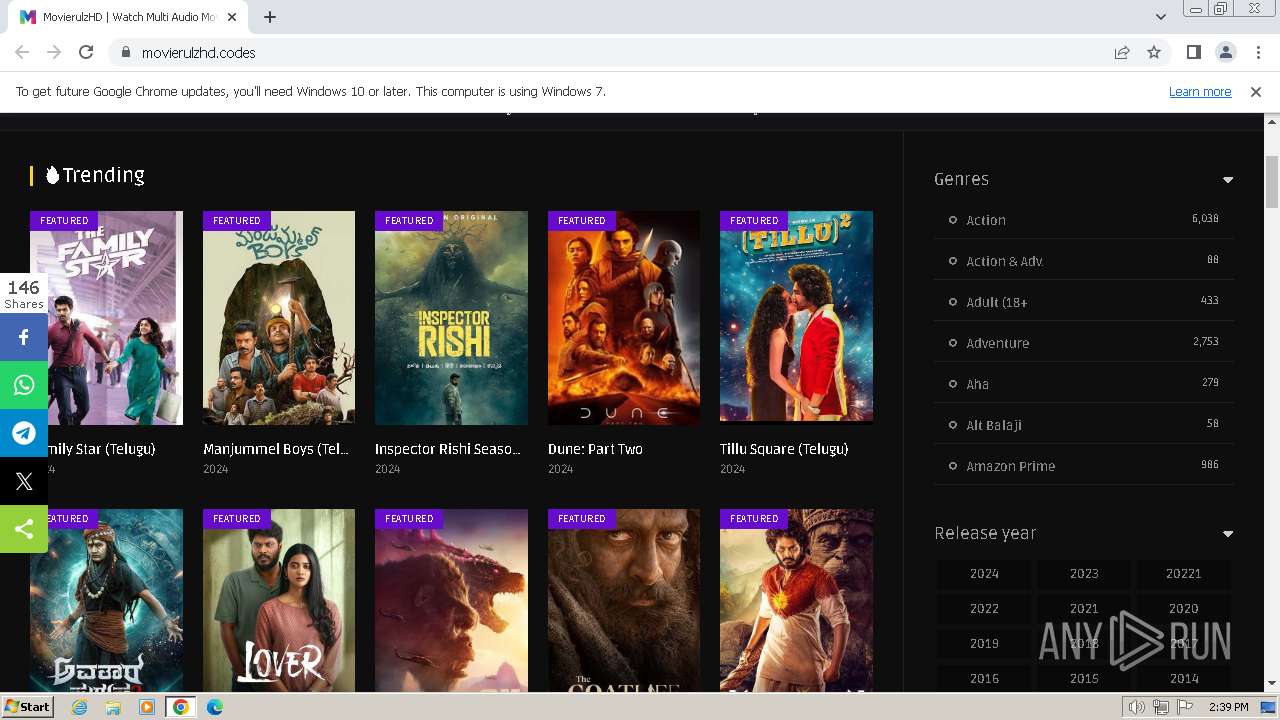This screenshot has width=1280, height=720.
Task: Go forward in browser history
Action: point(54,52)
